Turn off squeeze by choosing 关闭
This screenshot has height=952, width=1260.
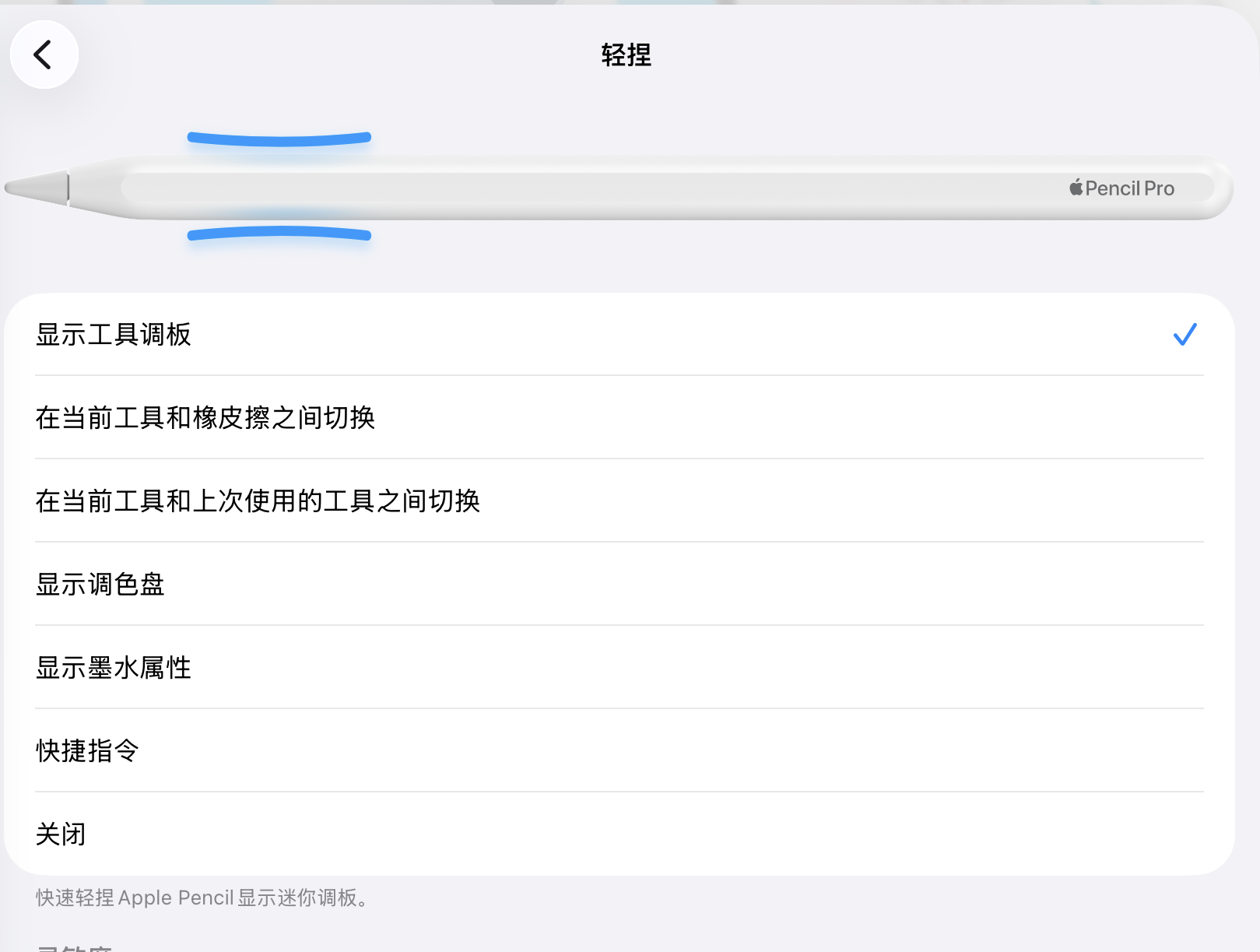(x=61, y=834)
